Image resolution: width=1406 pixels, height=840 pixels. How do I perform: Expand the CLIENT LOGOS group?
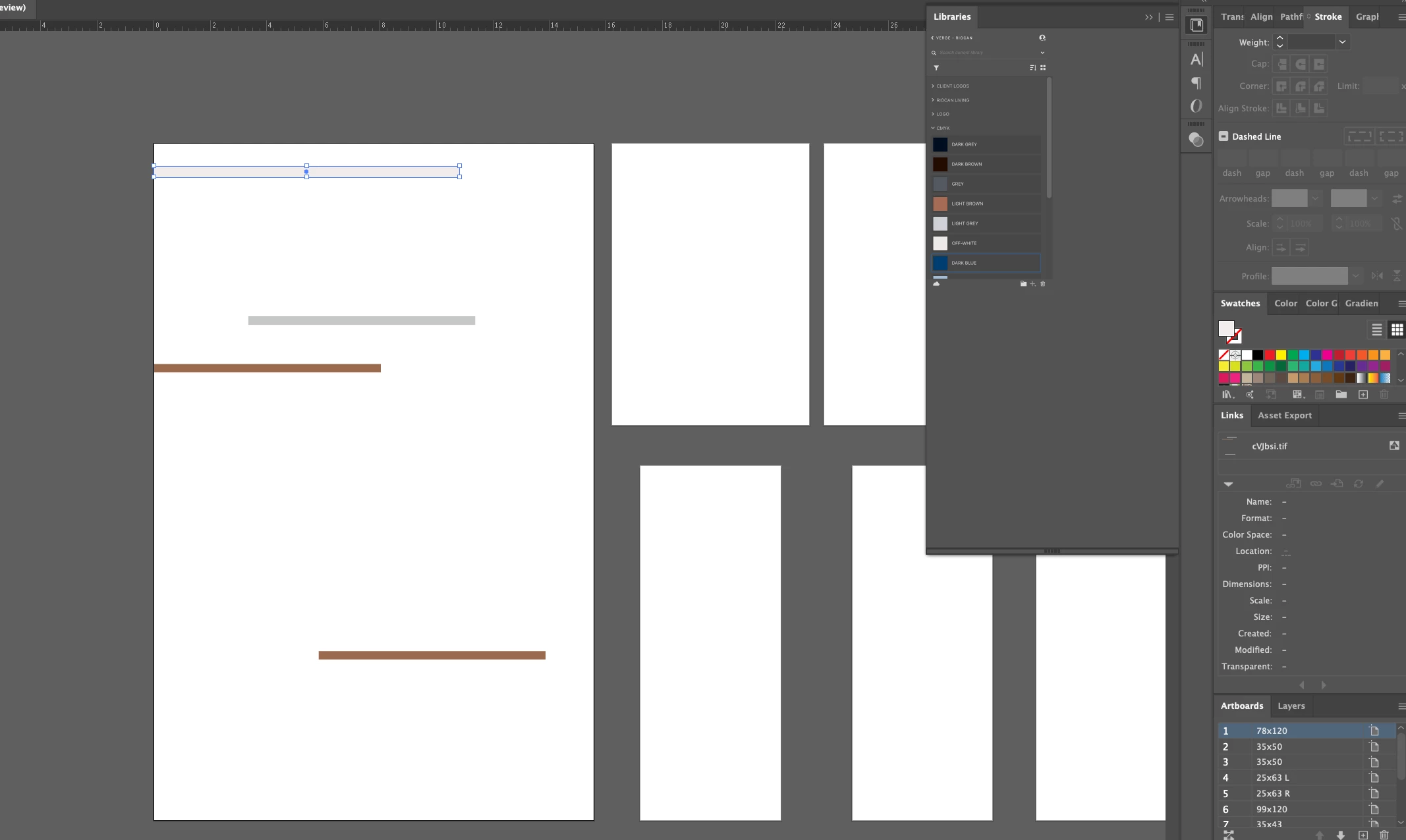tap(952, 86)
